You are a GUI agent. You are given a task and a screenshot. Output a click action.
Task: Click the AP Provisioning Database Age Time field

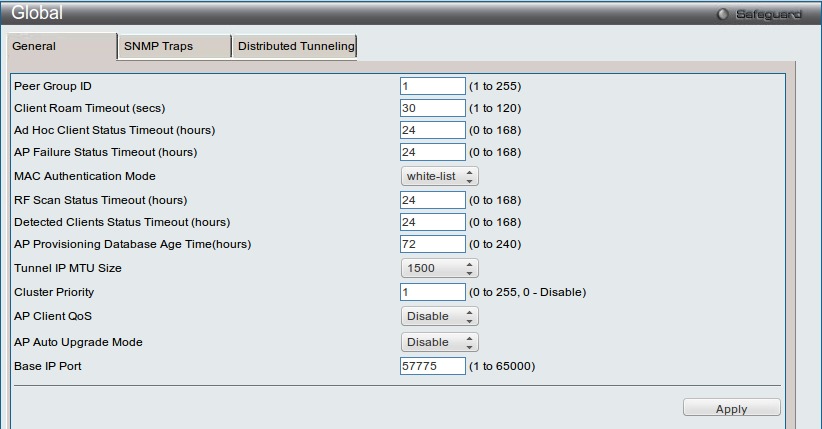[432, 244]
